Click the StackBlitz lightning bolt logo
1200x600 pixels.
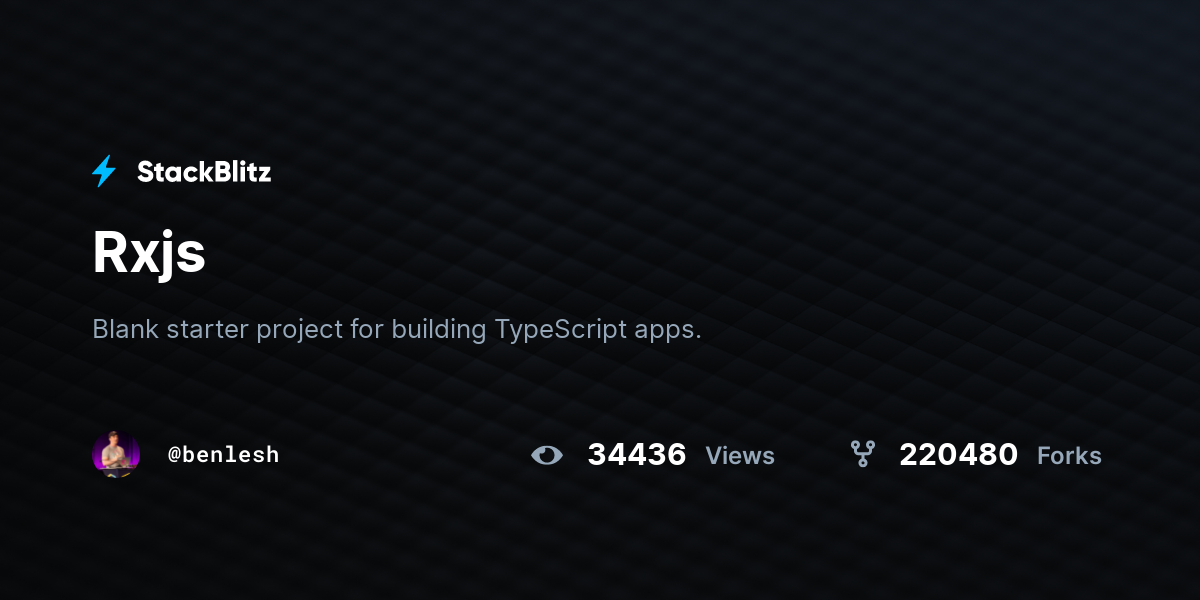point(104,172)
